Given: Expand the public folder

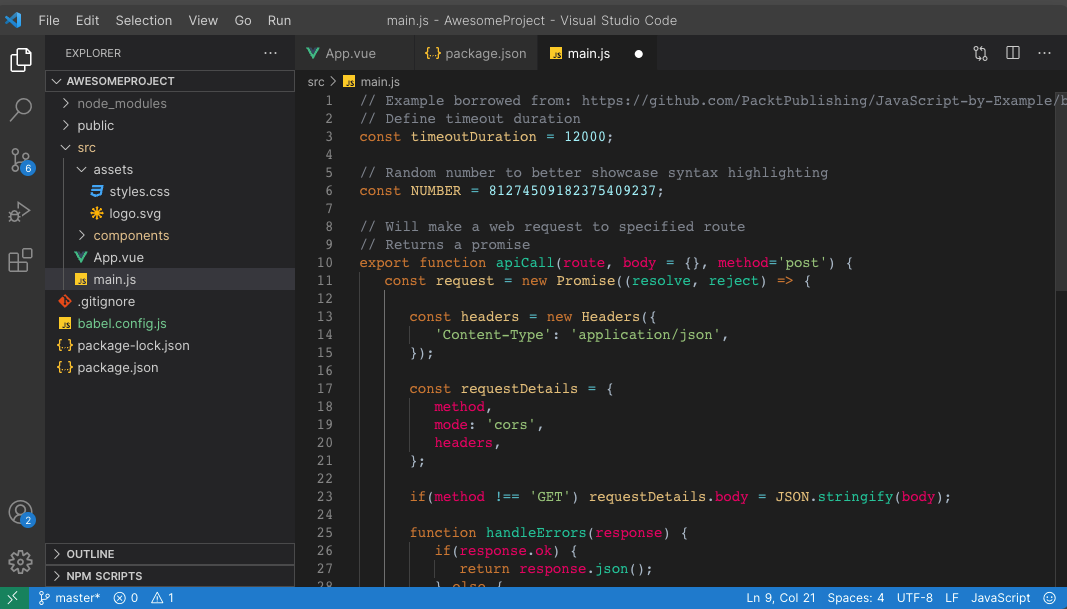Looking at the screenshot, I should 170,125.
